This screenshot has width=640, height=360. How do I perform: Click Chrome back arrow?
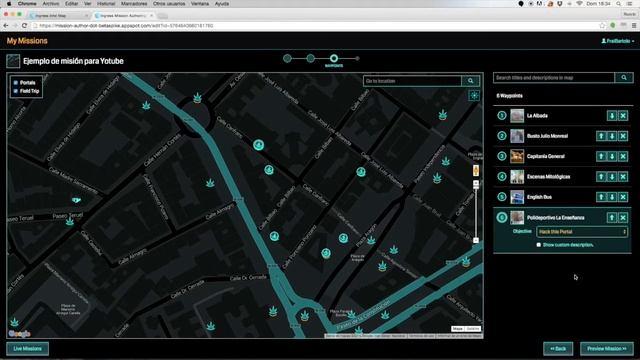(6, 26)
